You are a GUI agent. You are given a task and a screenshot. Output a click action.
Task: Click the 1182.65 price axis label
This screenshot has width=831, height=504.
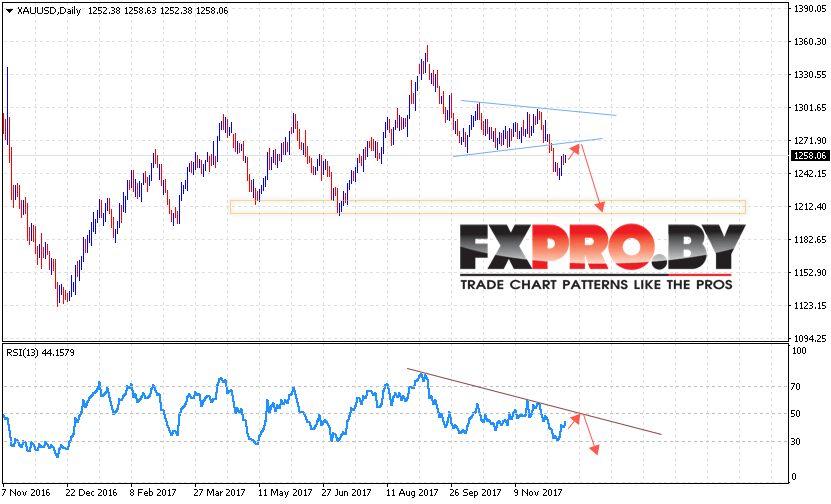point(810,240)
